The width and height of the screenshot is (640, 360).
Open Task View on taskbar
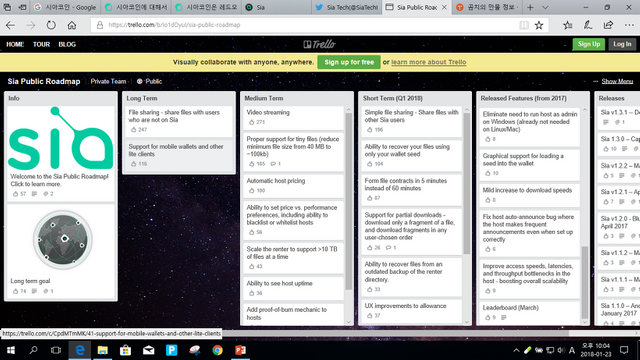point(56,350)
